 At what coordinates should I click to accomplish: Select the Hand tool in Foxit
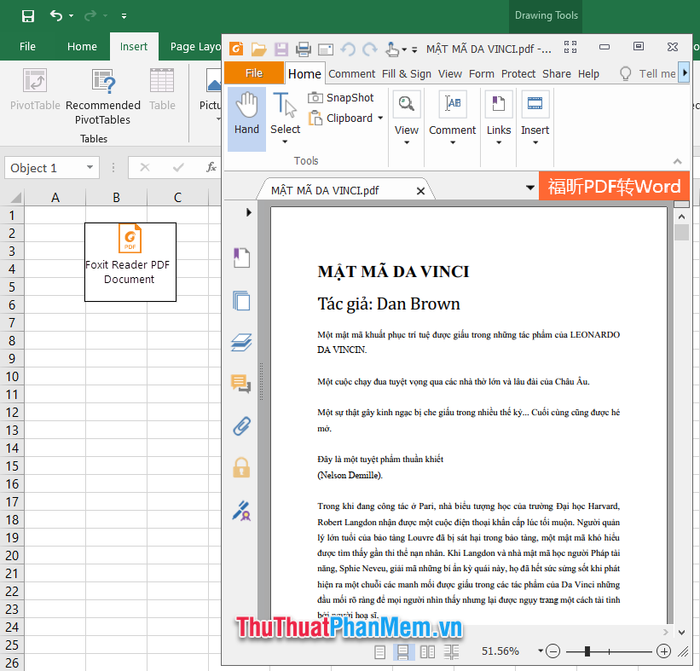(x=246, y=113)
